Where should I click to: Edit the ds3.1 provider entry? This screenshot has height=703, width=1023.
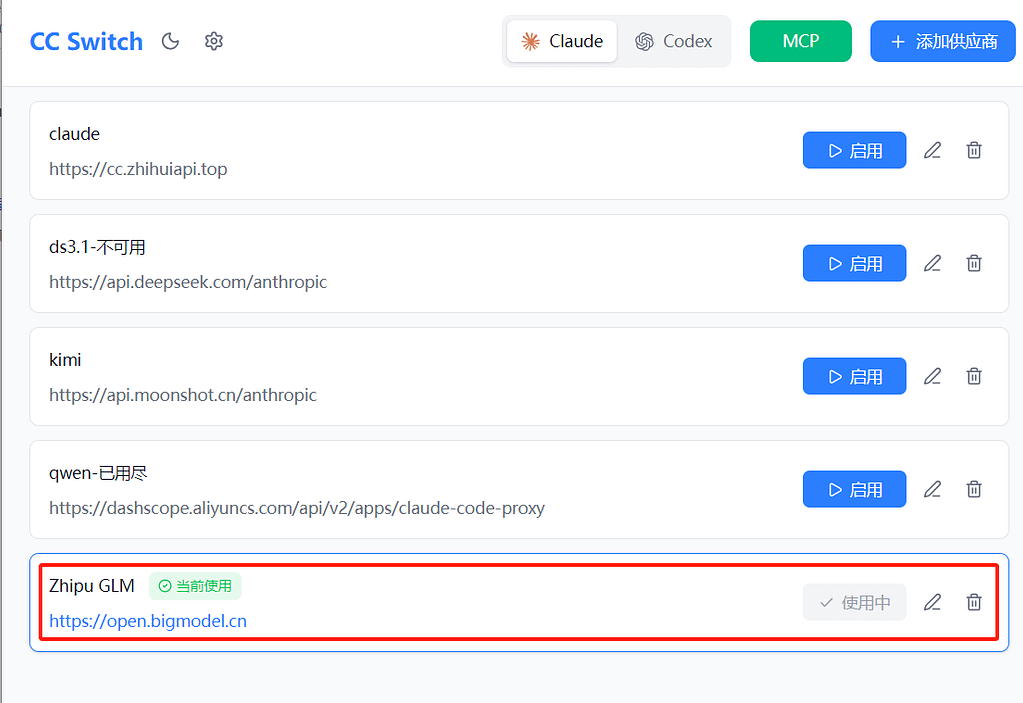coord(932,263)
